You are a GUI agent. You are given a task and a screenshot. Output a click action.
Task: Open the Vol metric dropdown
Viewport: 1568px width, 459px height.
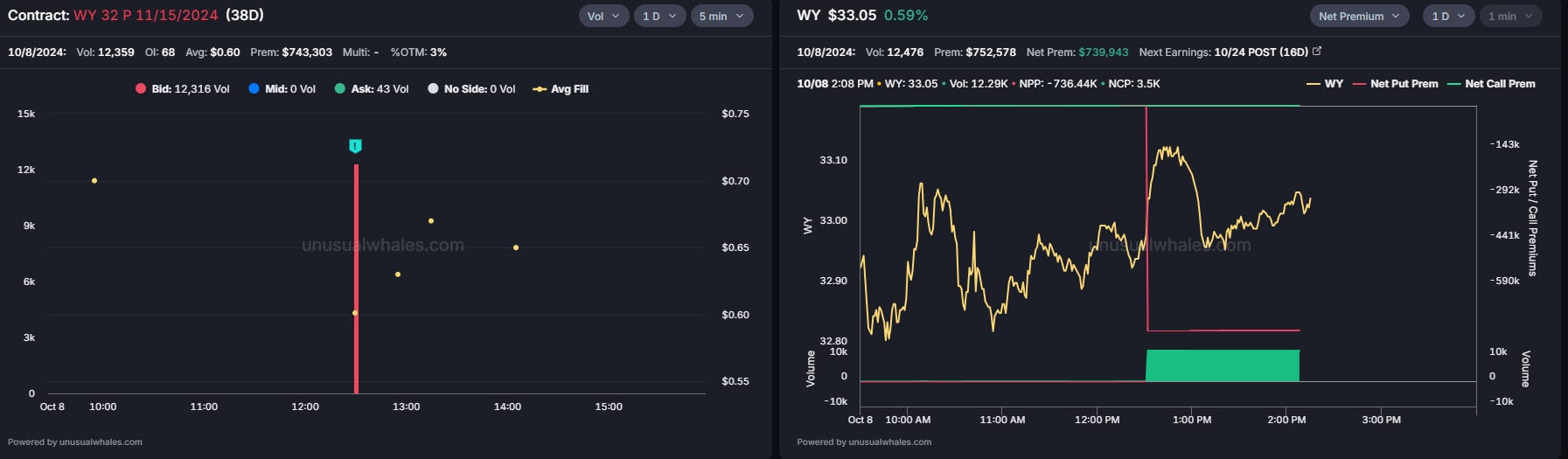[603, 16]
